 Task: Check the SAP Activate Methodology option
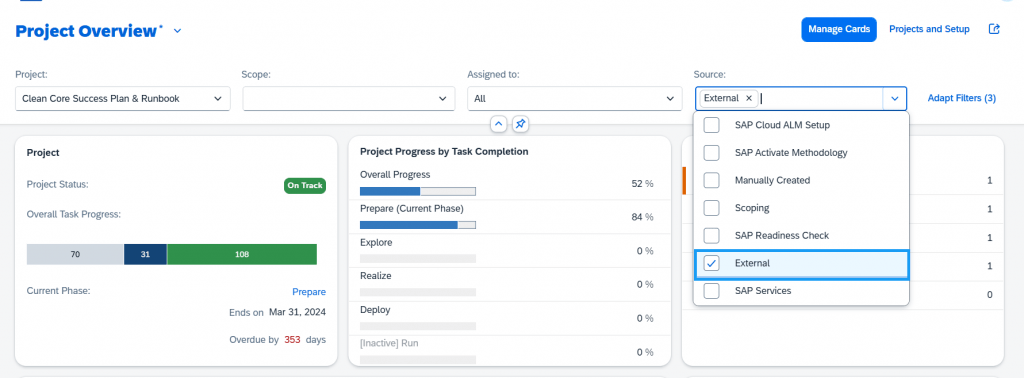(711, 153)
